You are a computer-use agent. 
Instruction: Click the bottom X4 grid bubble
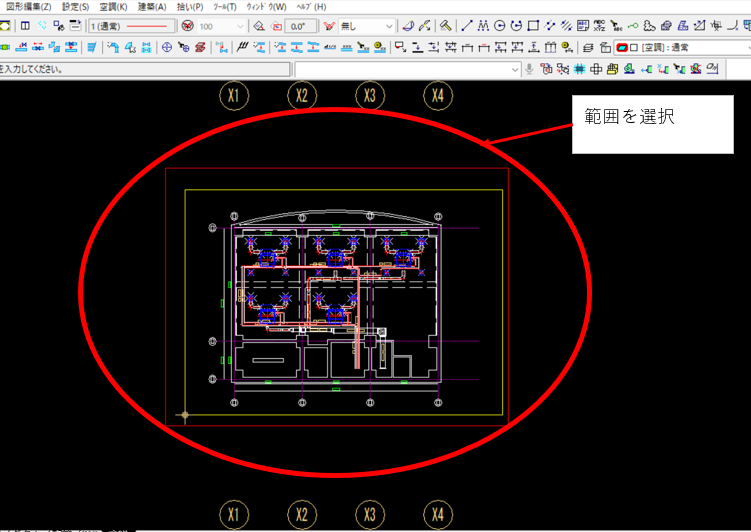(438, 515)
